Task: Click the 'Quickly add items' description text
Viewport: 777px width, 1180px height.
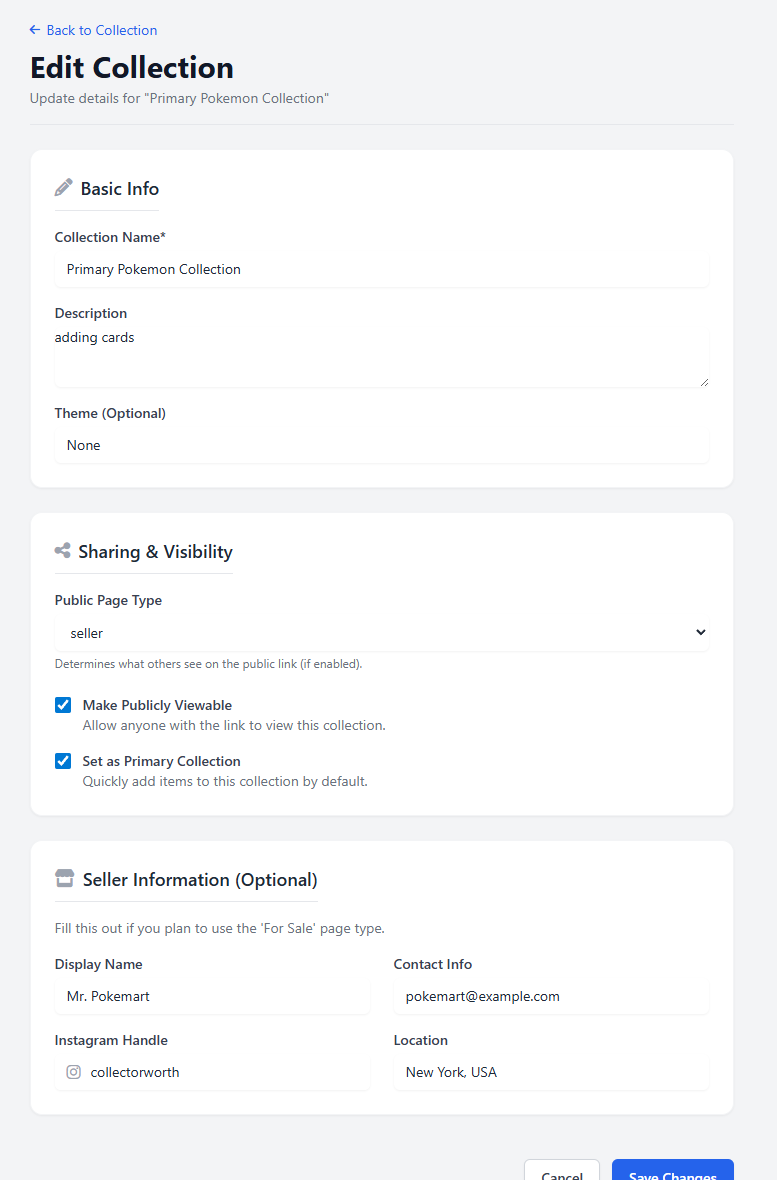Action: [225, 781]
